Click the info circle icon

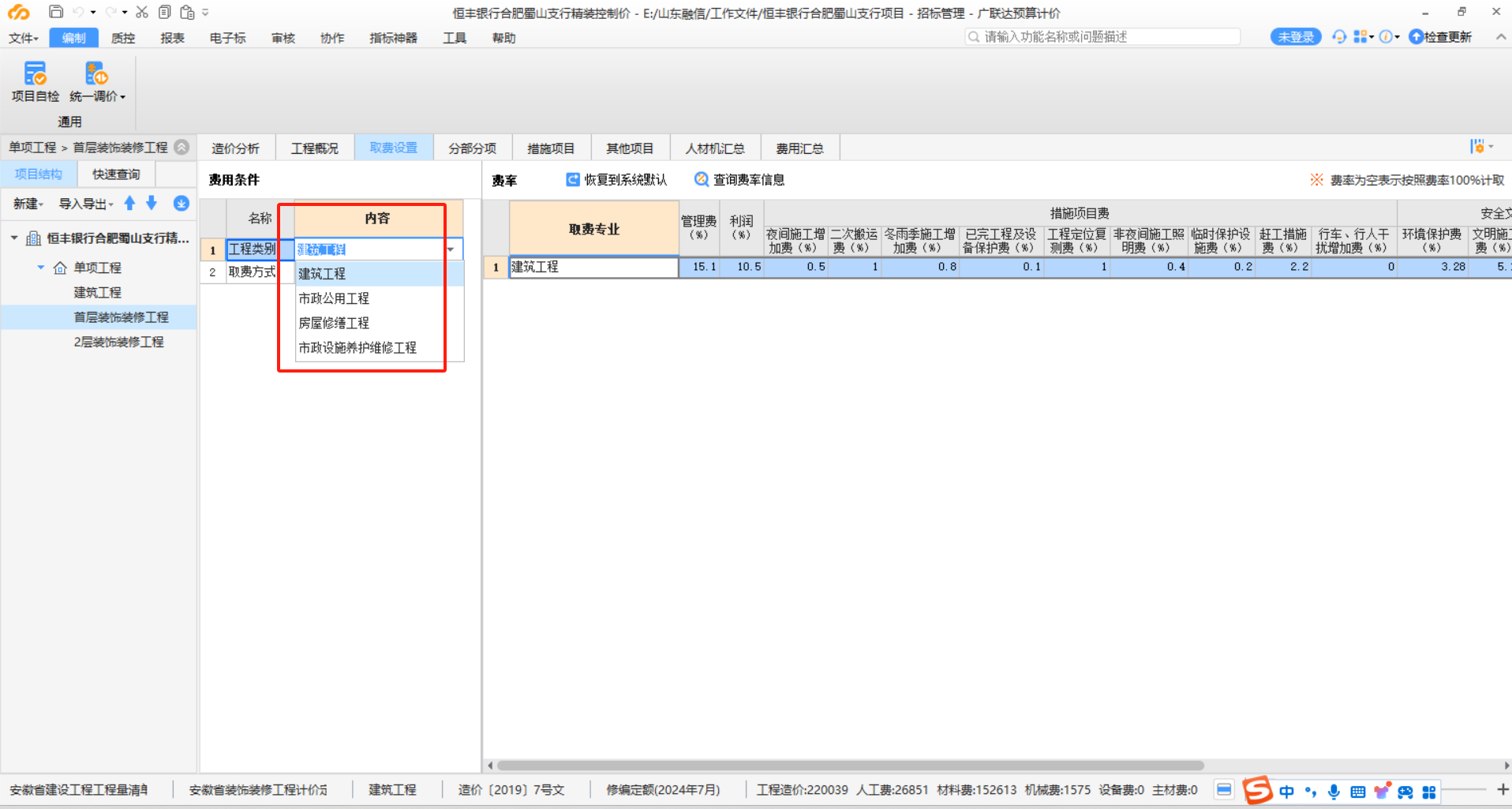pyautogui.click(x=1386, y=36)
